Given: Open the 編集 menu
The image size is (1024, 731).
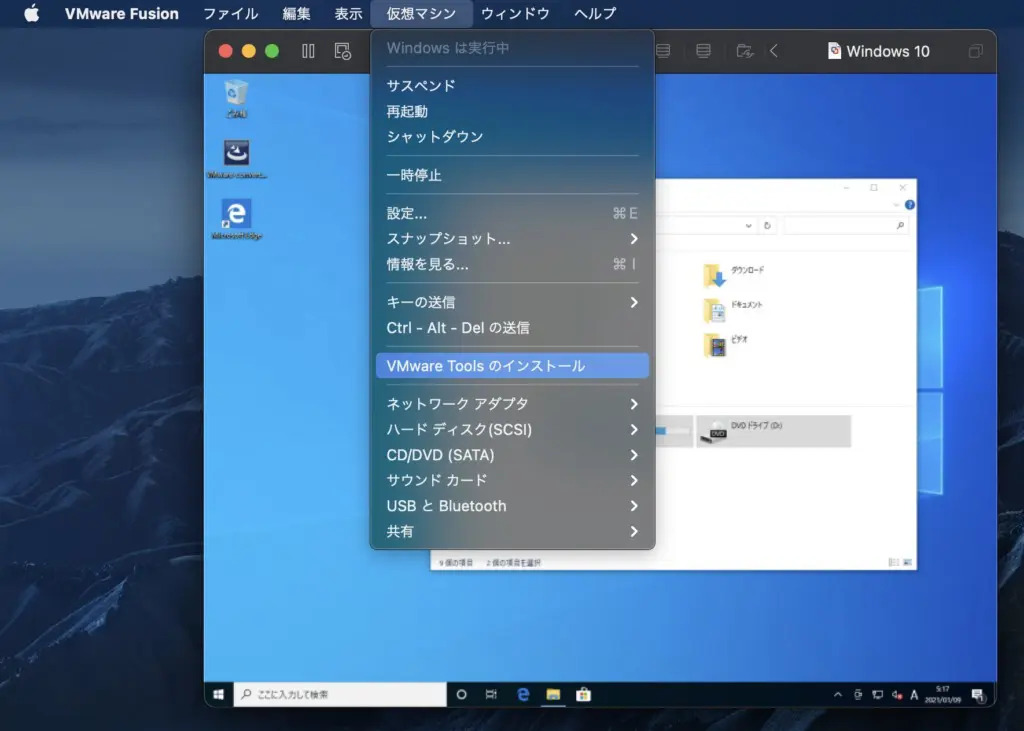Looking at the screenshot, I should (x=296, y=13).
